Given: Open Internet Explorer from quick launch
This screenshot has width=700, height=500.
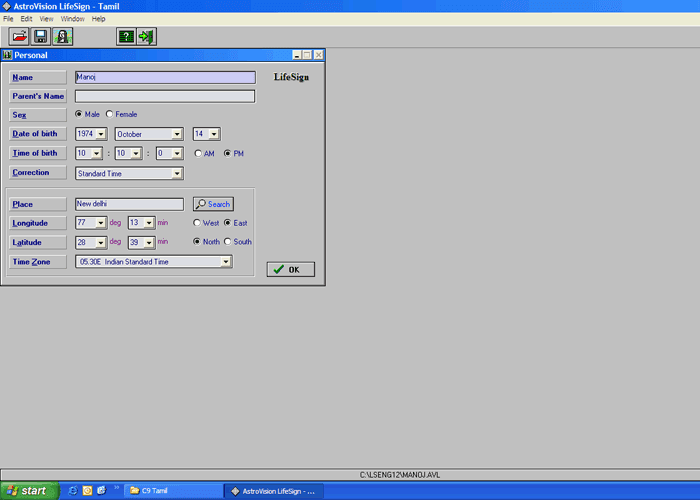Looking at the screenshot, I should tap(73, 491).
